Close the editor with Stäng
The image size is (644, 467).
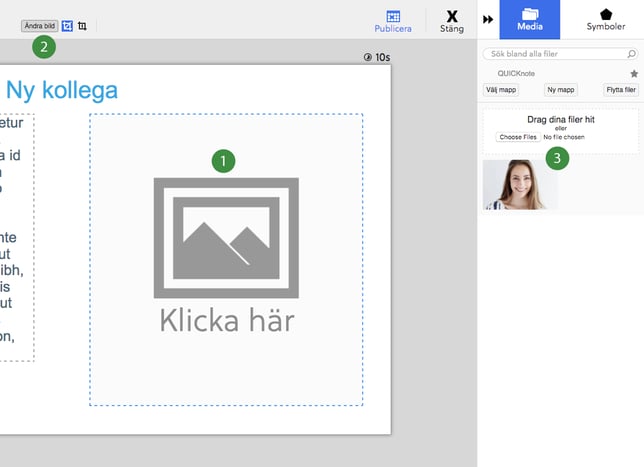click(452, 17)
